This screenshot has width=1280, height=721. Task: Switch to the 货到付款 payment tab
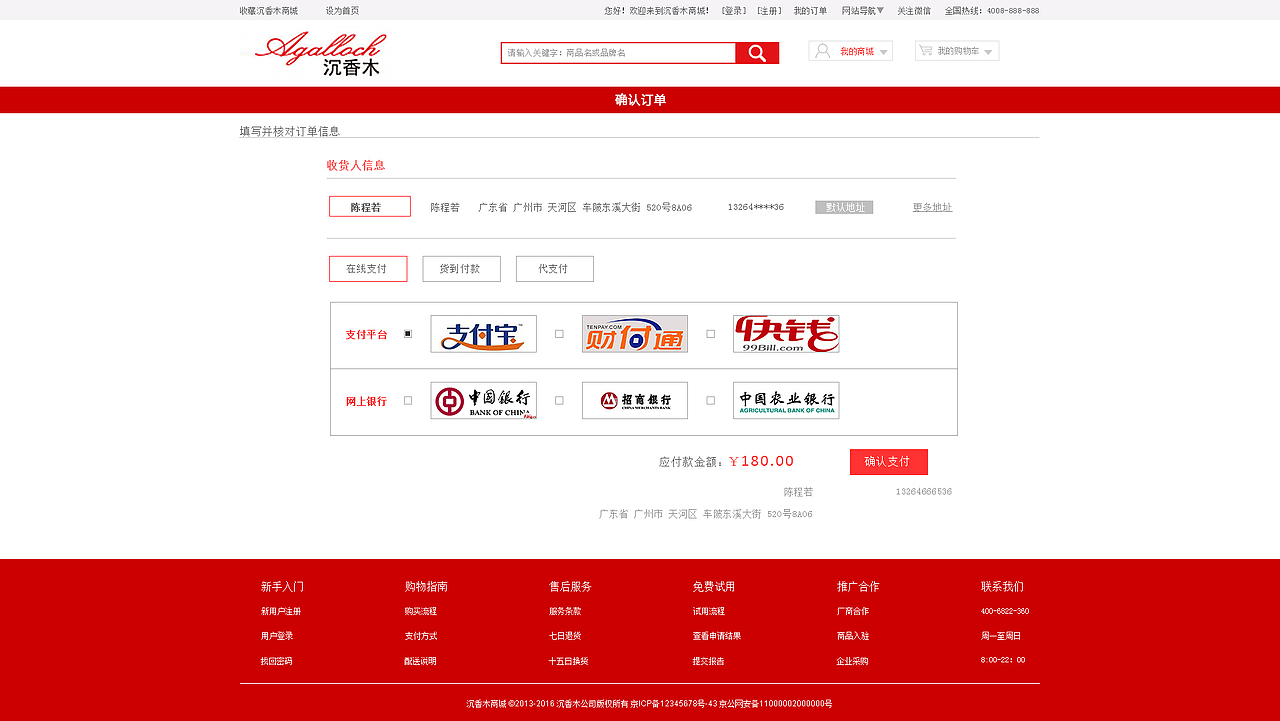tap(461, 269)
